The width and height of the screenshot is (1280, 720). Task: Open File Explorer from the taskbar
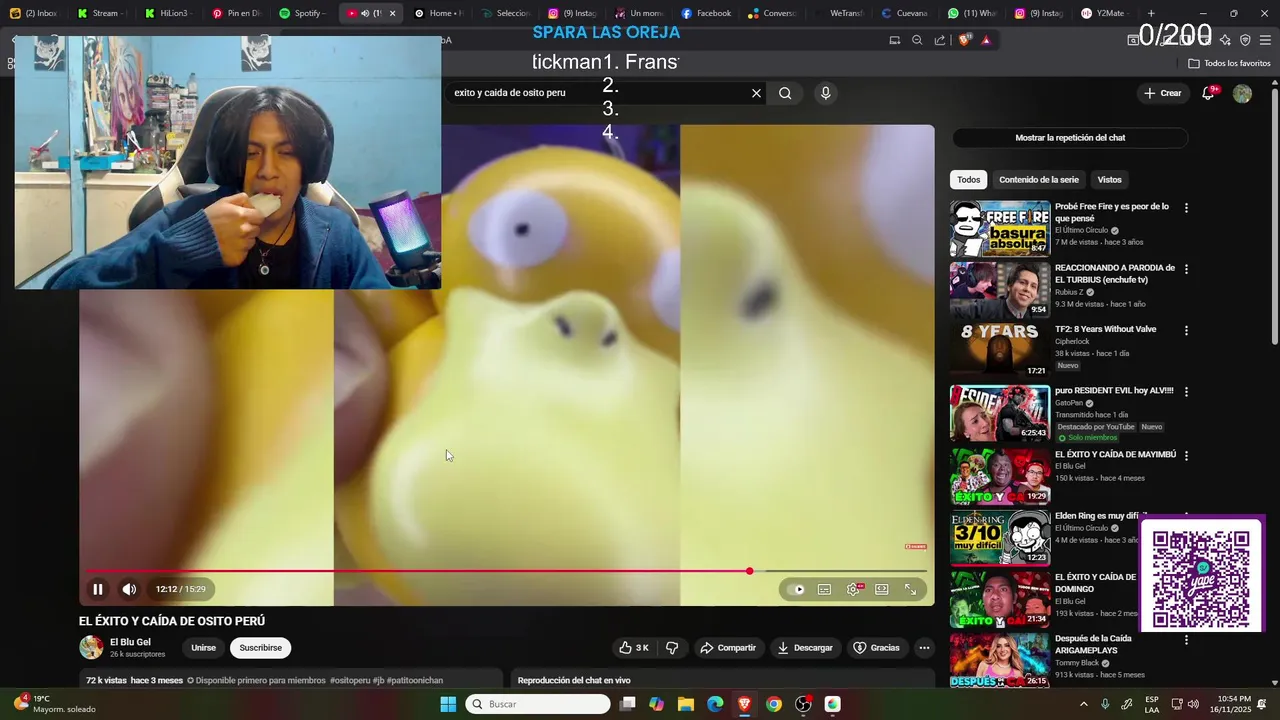tap(686, 704)
